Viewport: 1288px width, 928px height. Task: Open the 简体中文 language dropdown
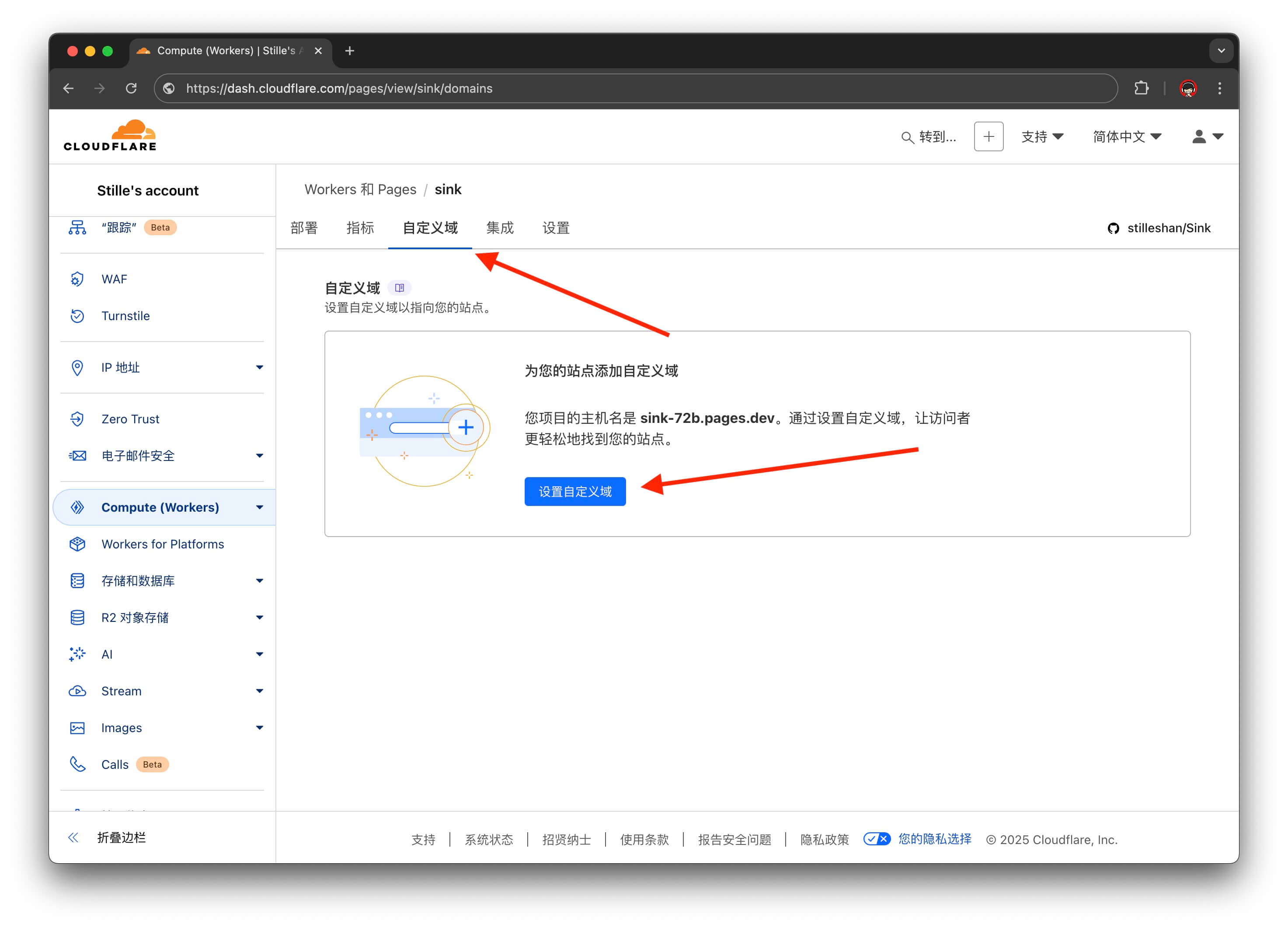[x=1127, y=137]
